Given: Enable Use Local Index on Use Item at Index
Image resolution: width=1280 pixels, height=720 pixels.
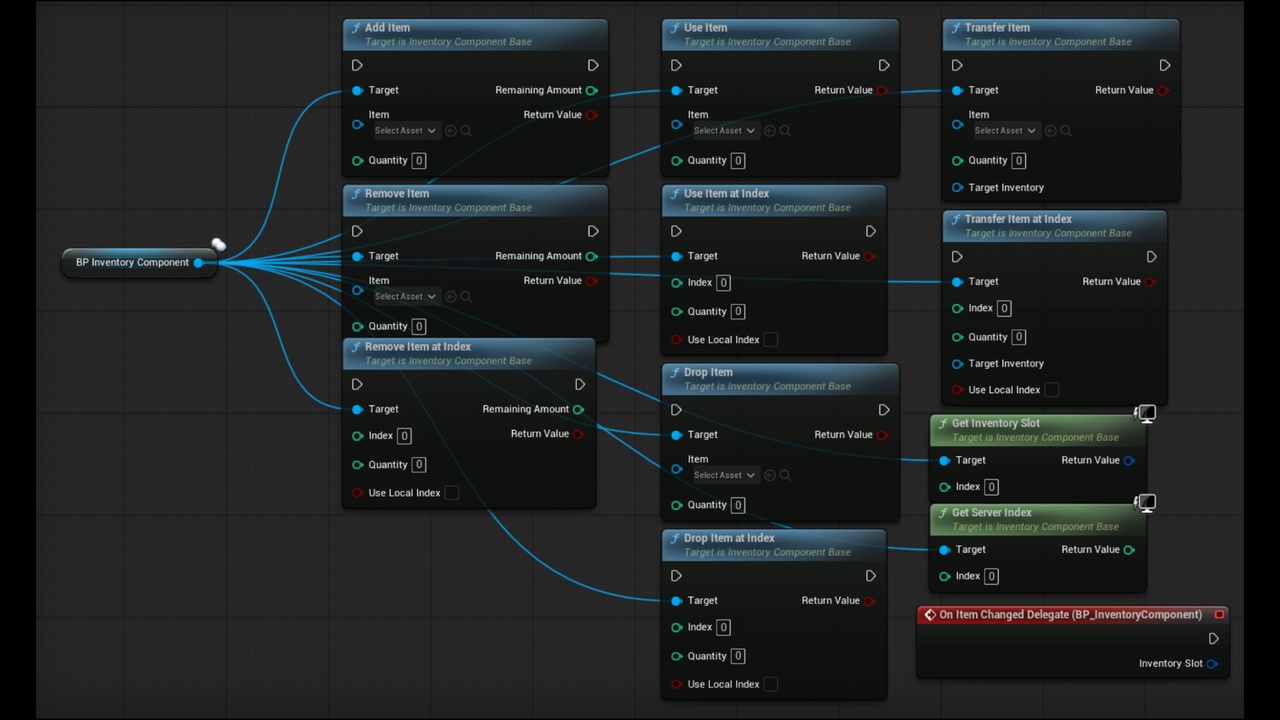Looking at the screenshot, I should point(771,339).
